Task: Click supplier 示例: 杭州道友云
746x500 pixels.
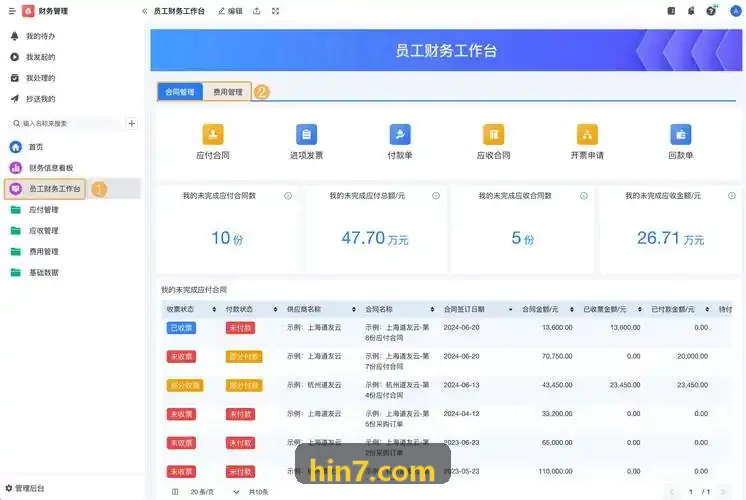Action: (314, 385)
